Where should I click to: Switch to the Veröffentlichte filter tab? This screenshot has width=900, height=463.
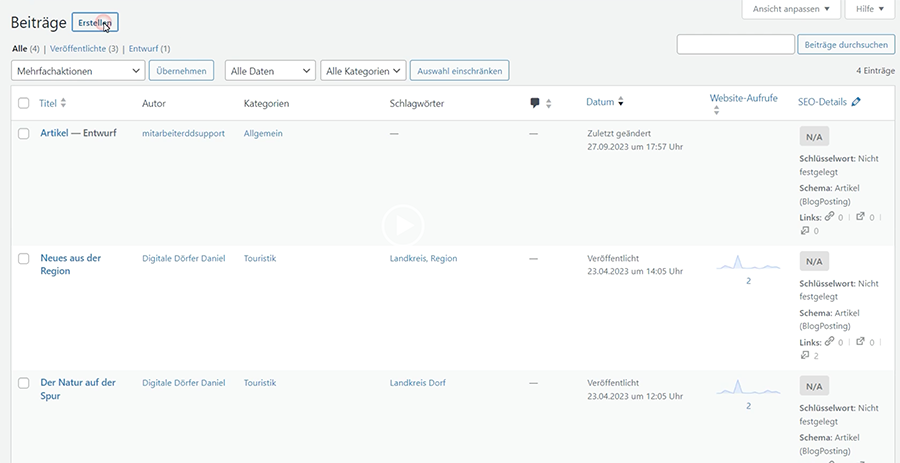point(83,48)
